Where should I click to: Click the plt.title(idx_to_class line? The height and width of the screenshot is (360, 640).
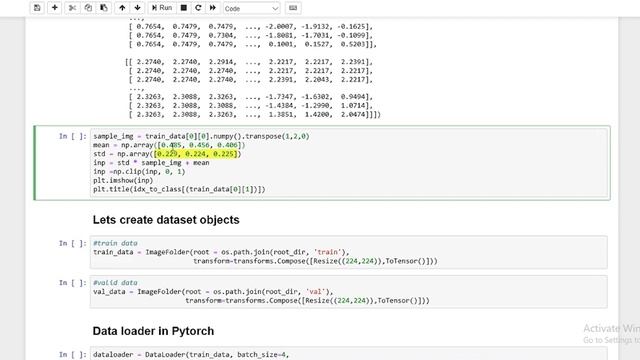(x=179, y=189)
